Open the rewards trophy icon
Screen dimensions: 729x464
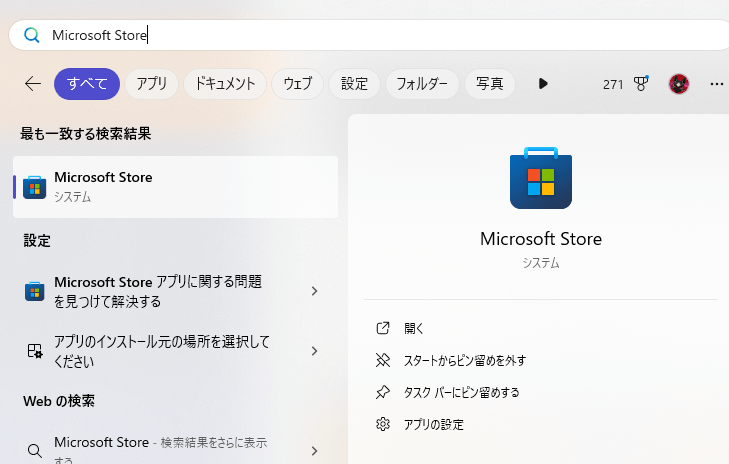tap(641, 84)
